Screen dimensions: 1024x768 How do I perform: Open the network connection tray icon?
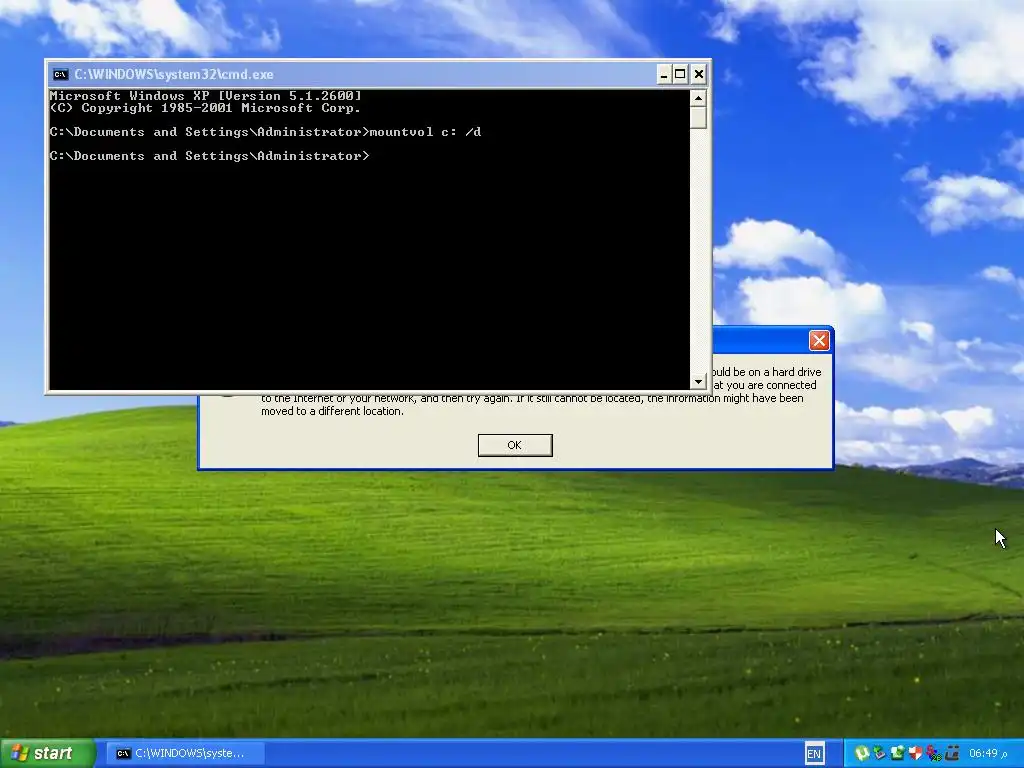[898, 753]
